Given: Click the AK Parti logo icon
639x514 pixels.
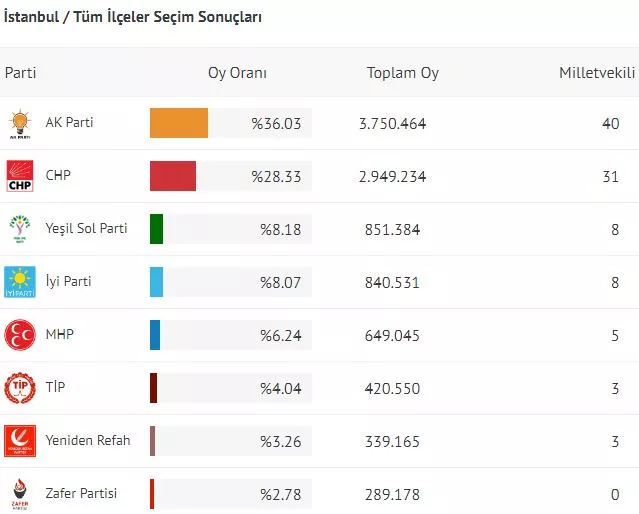Looking at the screenshot, I should (20, 123).
